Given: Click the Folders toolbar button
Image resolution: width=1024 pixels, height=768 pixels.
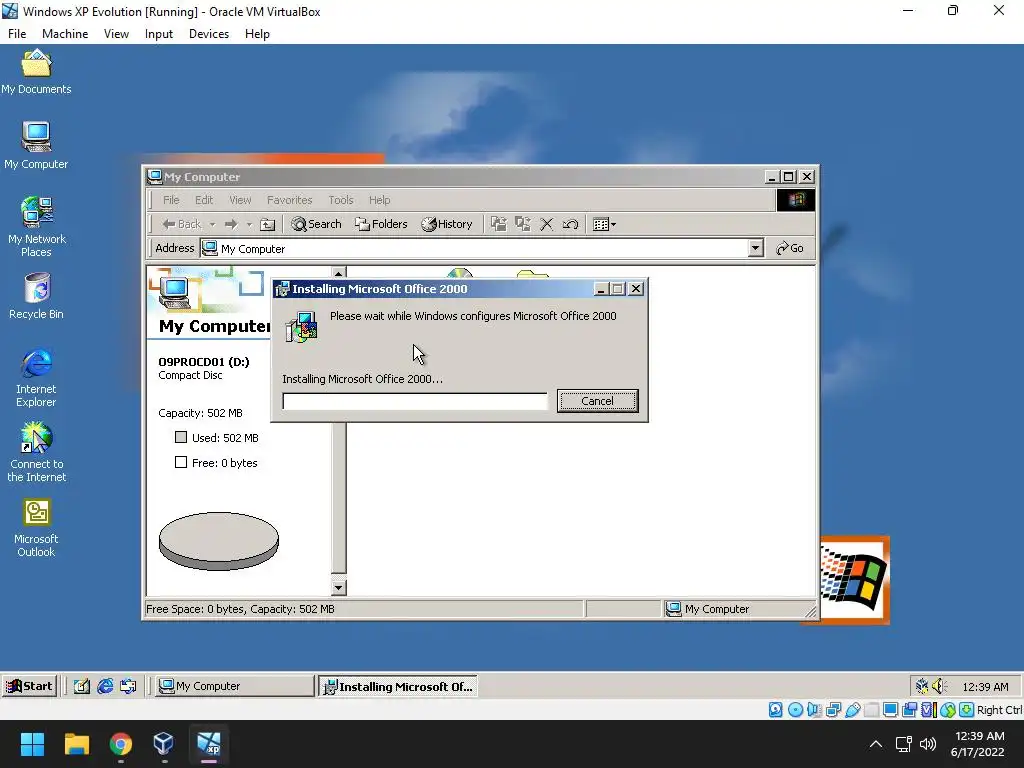Looking at the screenshot, I should [381, 224].
